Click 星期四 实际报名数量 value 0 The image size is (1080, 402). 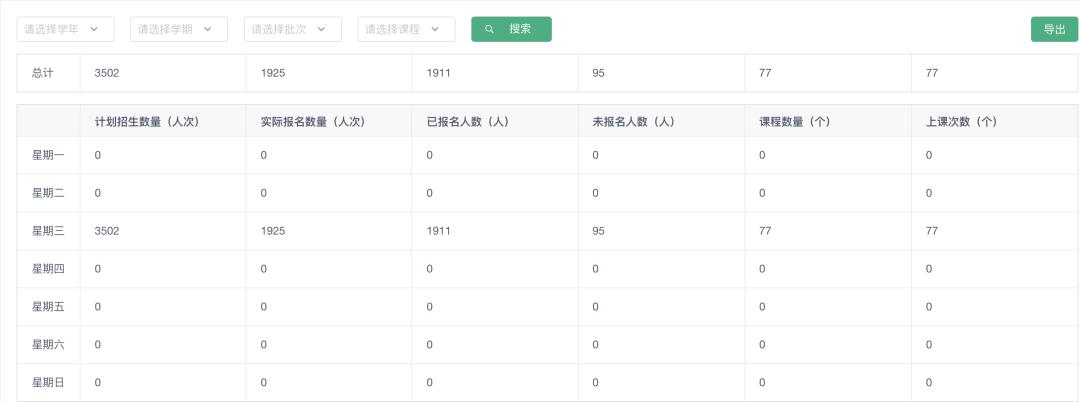click(x=264, y=269)
